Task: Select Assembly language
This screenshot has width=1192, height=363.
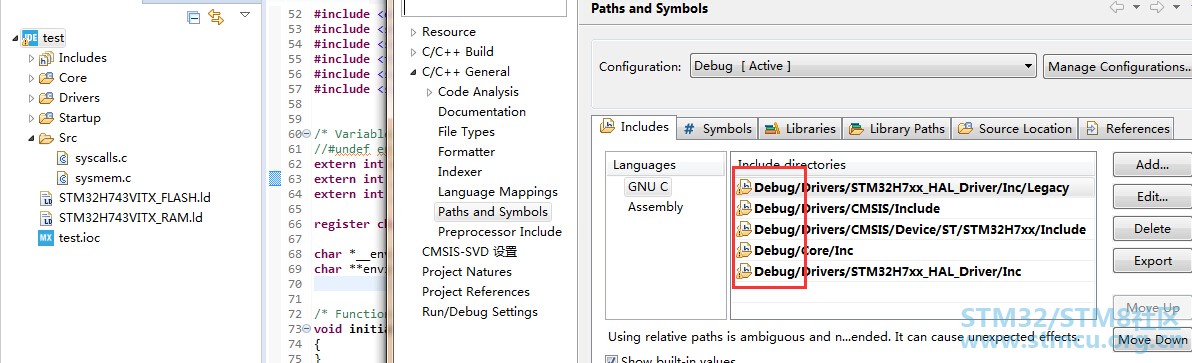Action: pos(655,207)
